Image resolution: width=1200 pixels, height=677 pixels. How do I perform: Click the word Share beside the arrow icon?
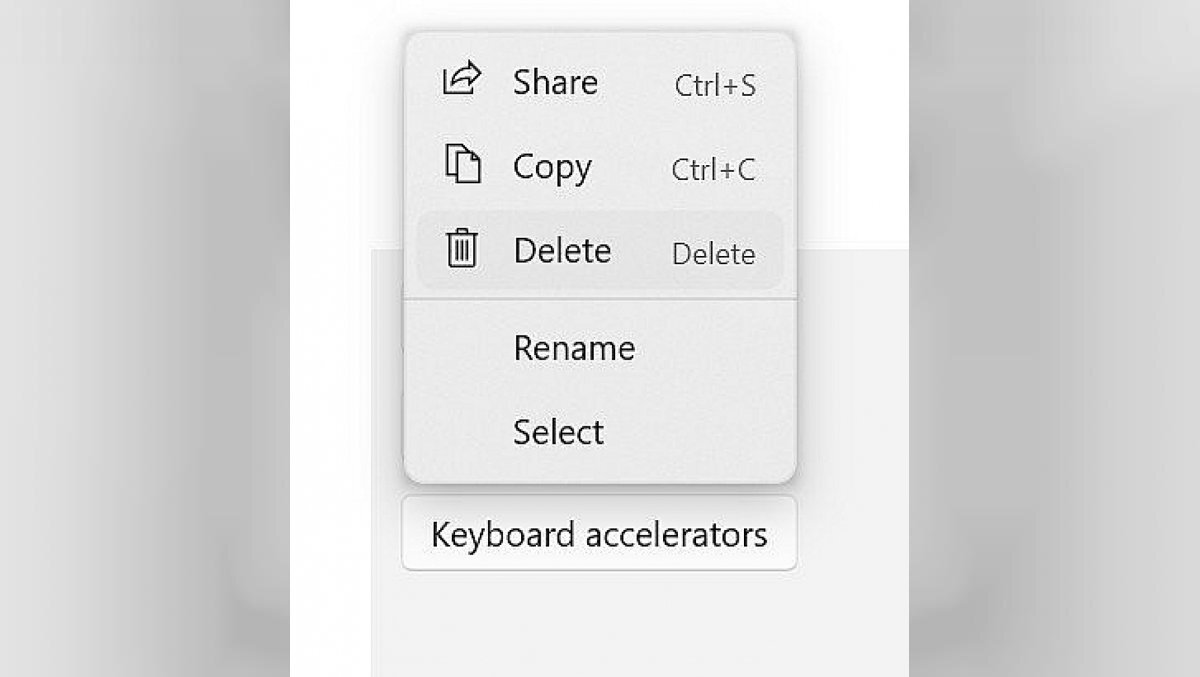555,82
